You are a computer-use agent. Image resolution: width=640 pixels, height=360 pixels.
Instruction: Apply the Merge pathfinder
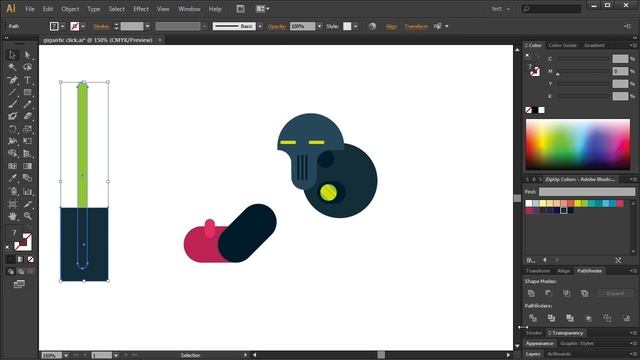tap(570, 318)
